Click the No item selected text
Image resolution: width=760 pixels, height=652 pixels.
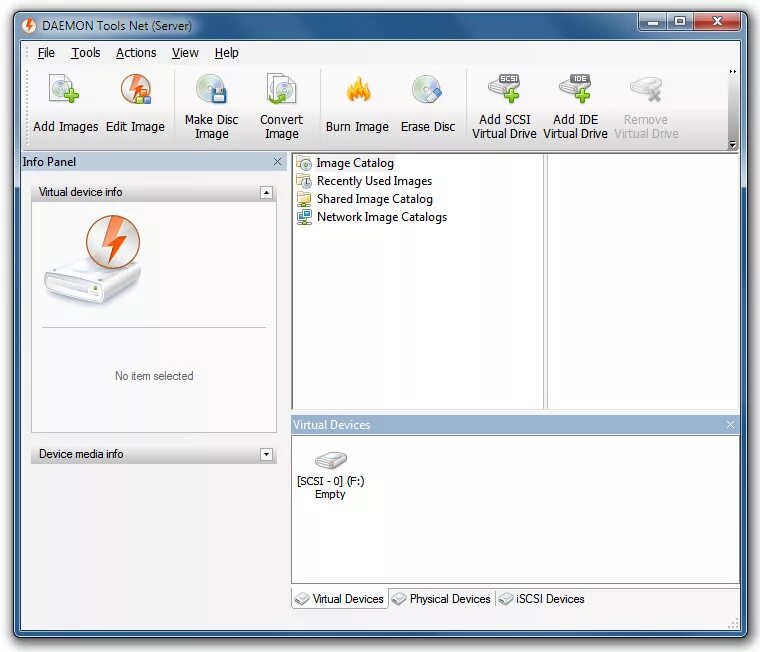tap(154, 376)
